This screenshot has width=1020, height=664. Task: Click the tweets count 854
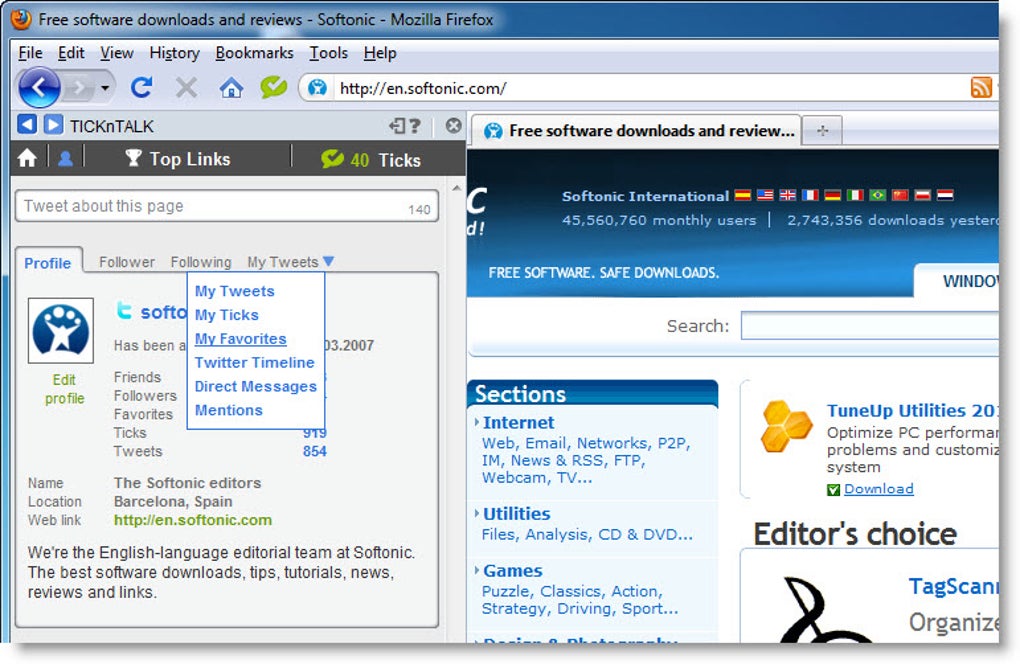tap(315, 451)
